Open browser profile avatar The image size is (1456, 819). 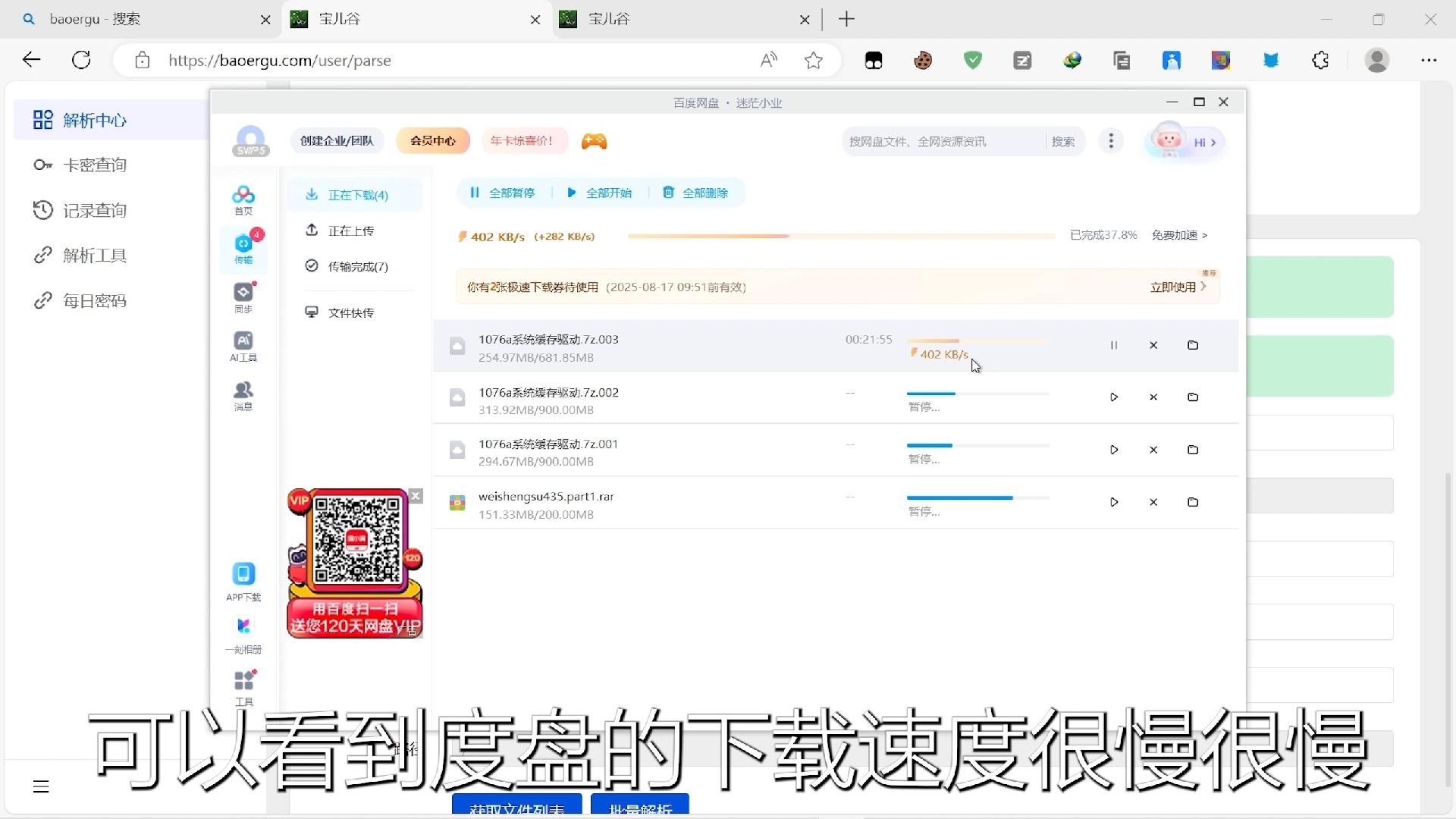(x=1377, y=61)
